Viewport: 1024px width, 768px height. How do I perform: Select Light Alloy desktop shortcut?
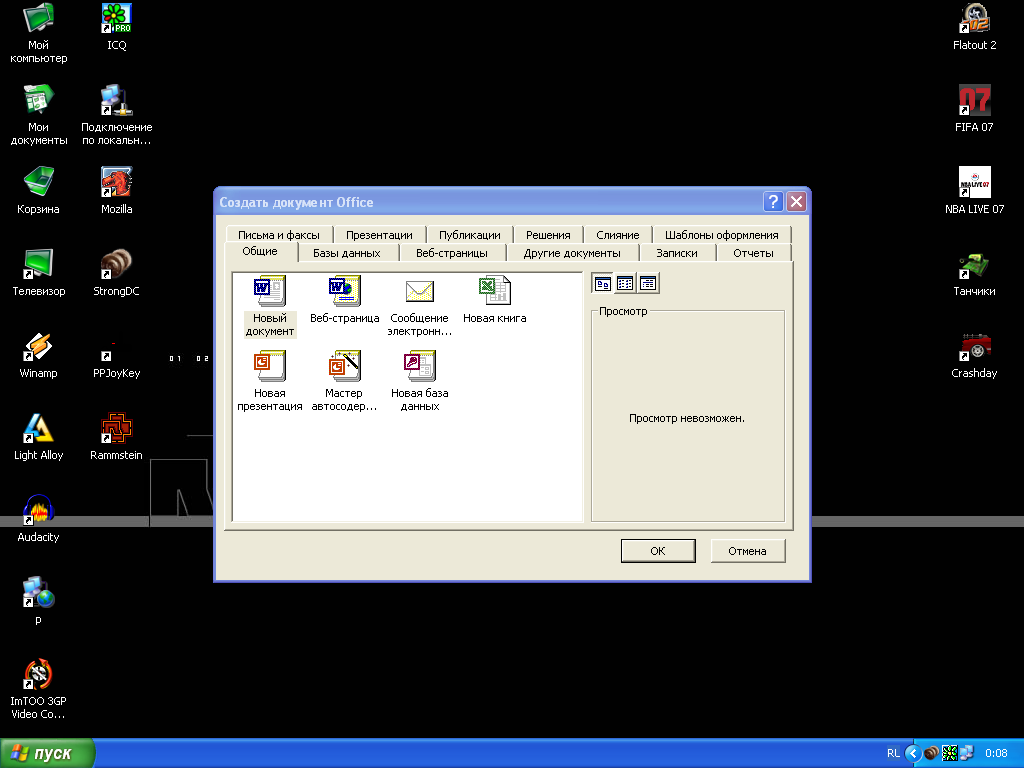(39, 437)
